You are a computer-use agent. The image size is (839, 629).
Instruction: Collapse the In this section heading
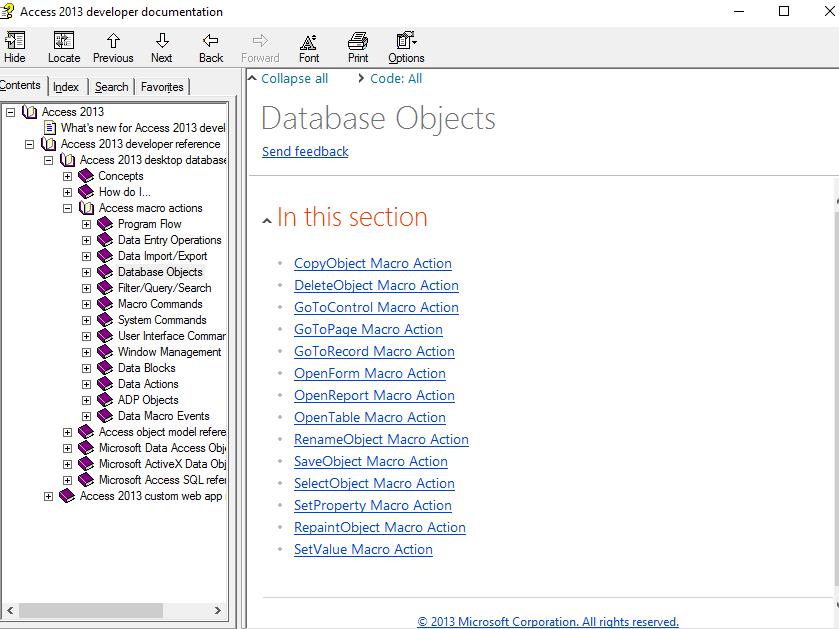[x=266, y=220]
